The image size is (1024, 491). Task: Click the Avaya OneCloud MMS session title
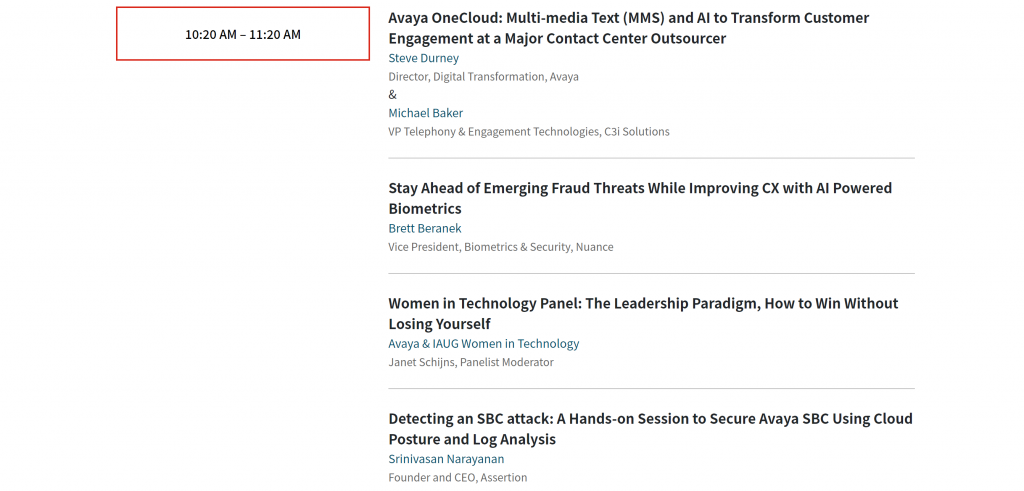629,28
